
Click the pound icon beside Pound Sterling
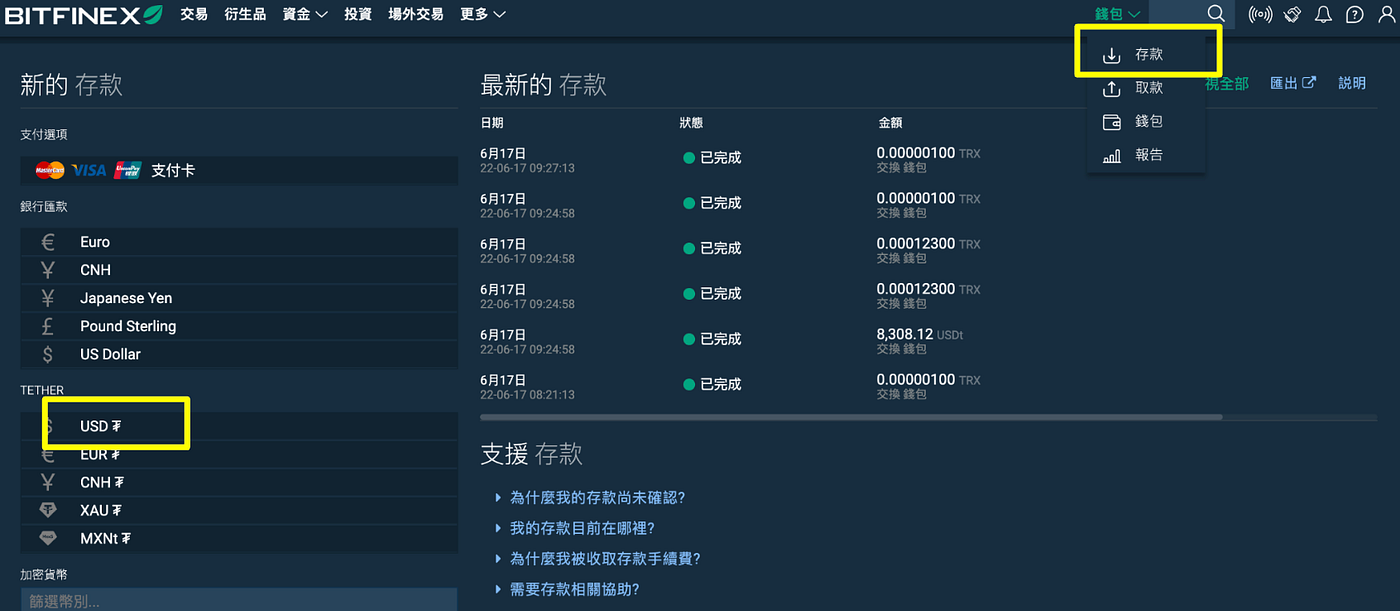(x=48, y=326)
